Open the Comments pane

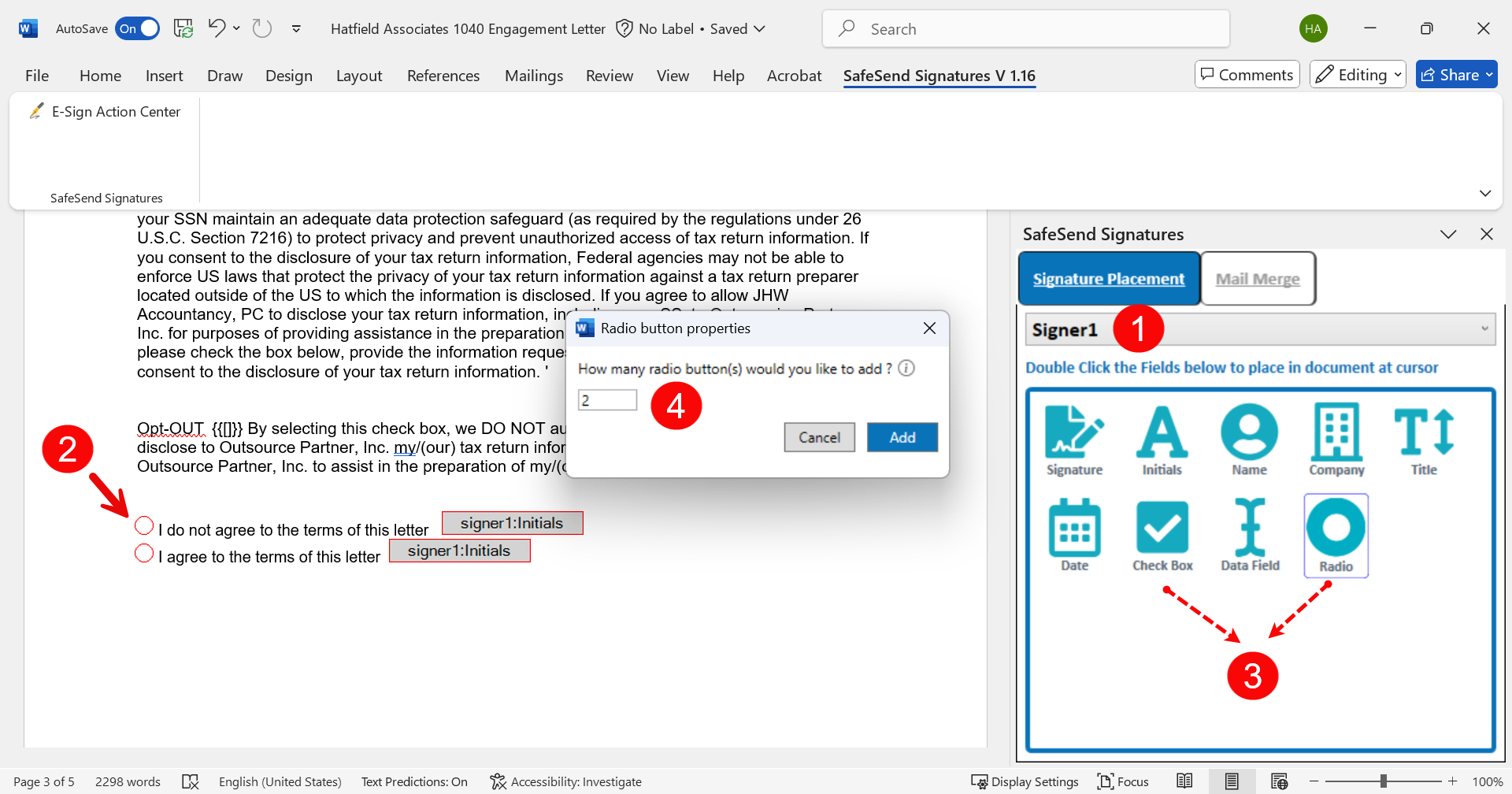(1247, 75)
